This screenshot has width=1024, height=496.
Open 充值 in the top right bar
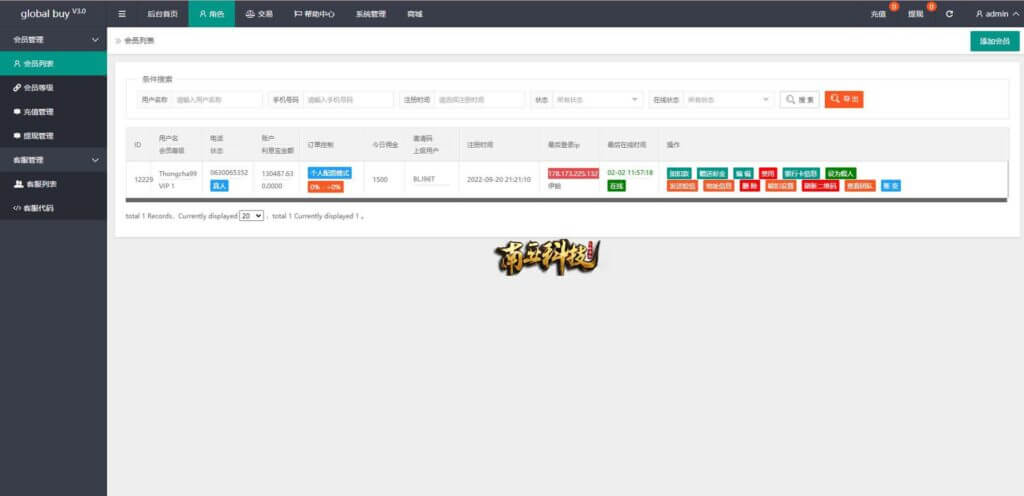878,14
